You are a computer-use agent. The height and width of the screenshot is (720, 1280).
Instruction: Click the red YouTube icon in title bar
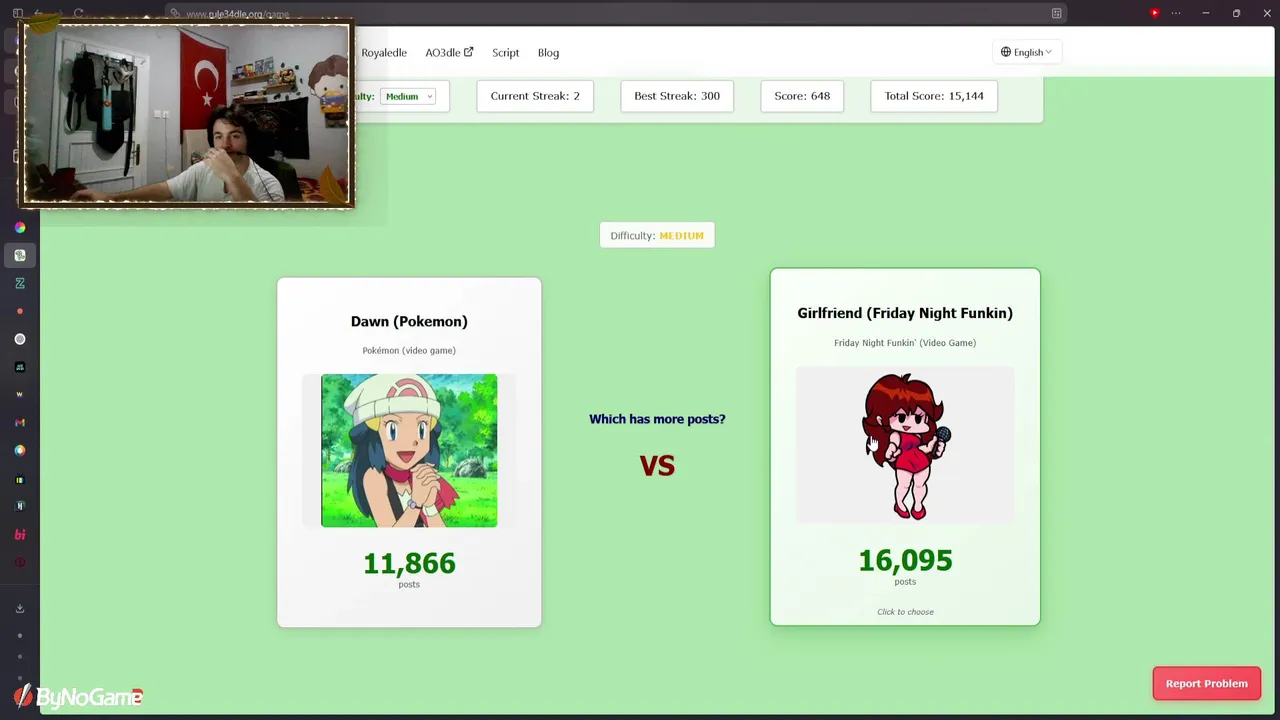[x=1154, y=13]
